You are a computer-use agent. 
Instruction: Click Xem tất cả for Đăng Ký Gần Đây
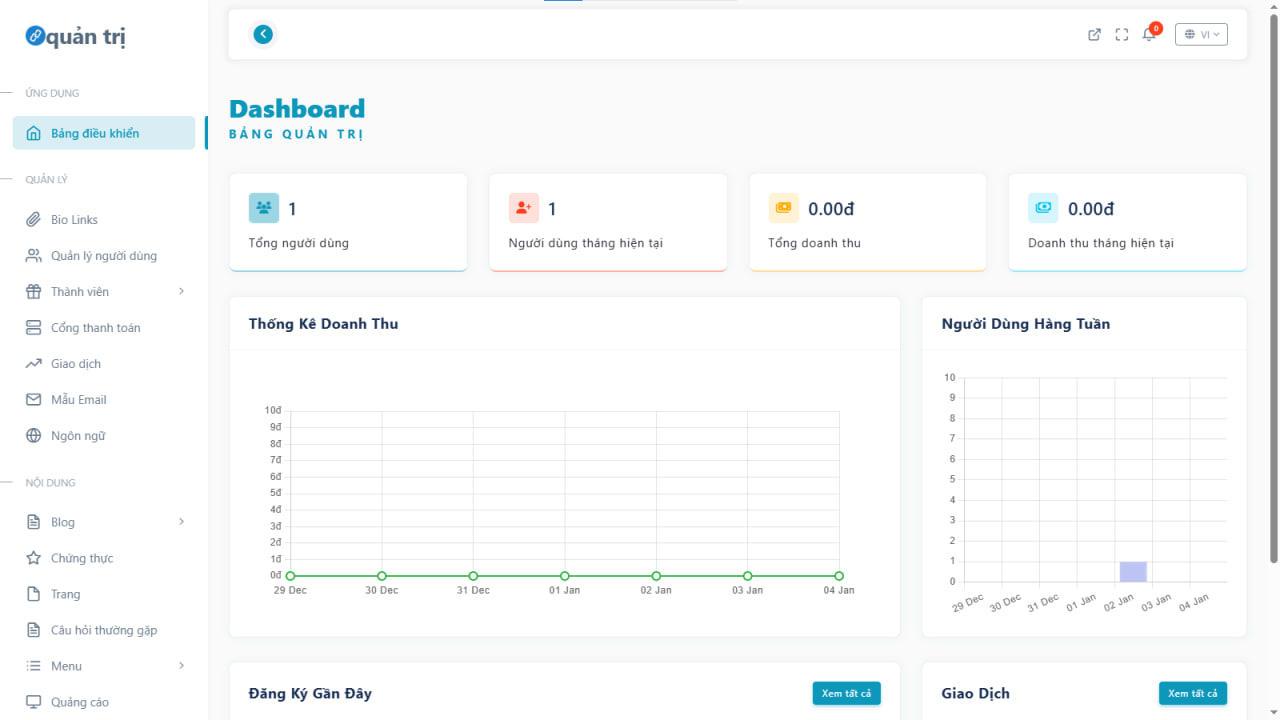(846, 693)
